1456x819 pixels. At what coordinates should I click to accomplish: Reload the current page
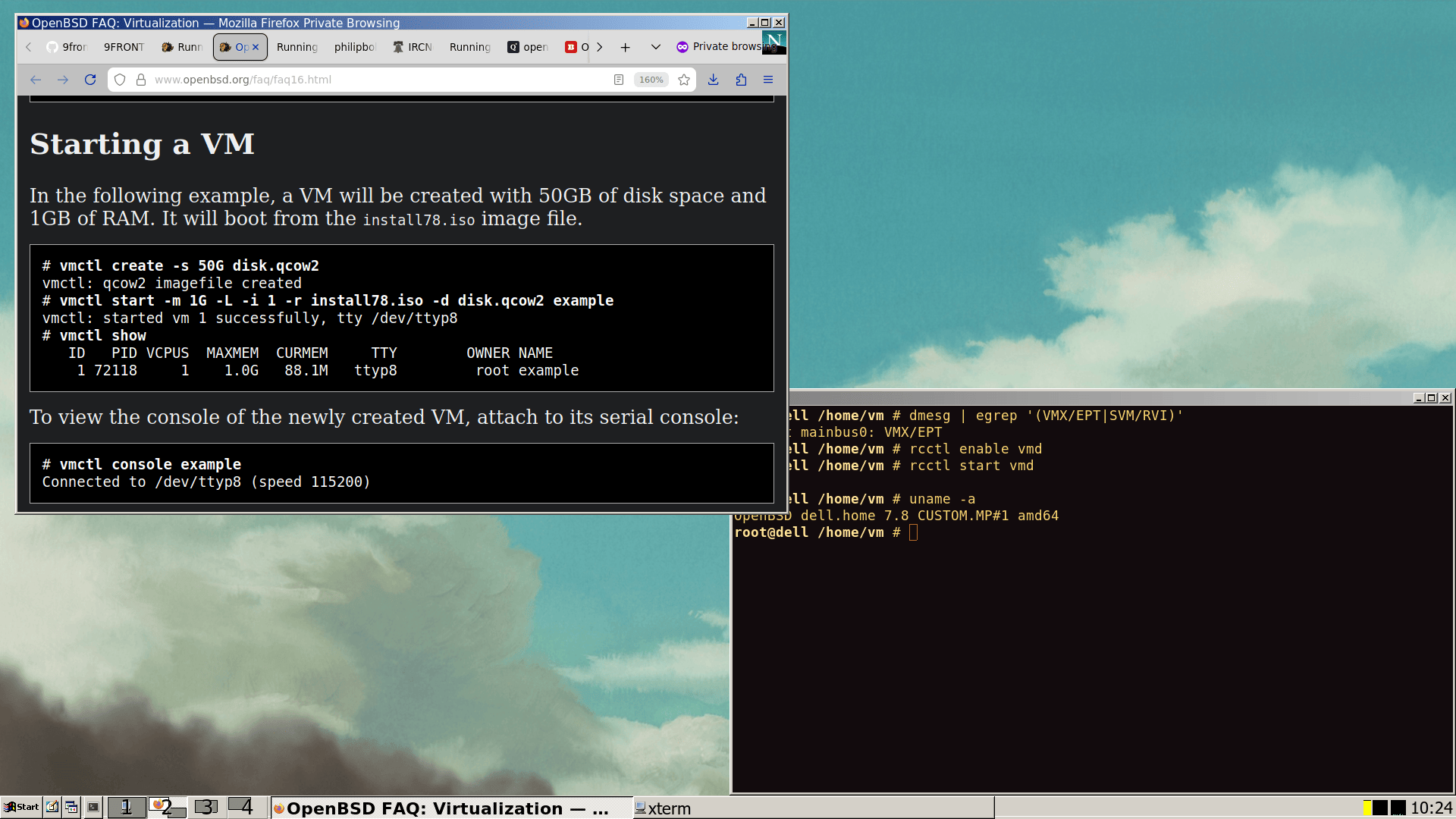click(x=90, y=80)
